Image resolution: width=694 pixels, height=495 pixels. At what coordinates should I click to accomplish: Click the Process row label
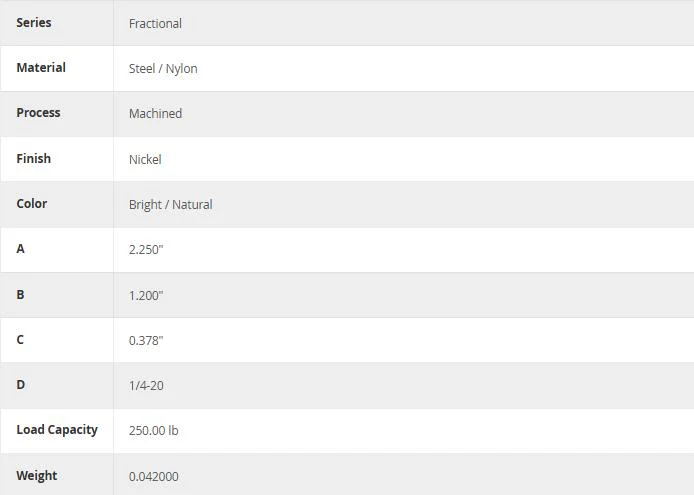(39, 113)
